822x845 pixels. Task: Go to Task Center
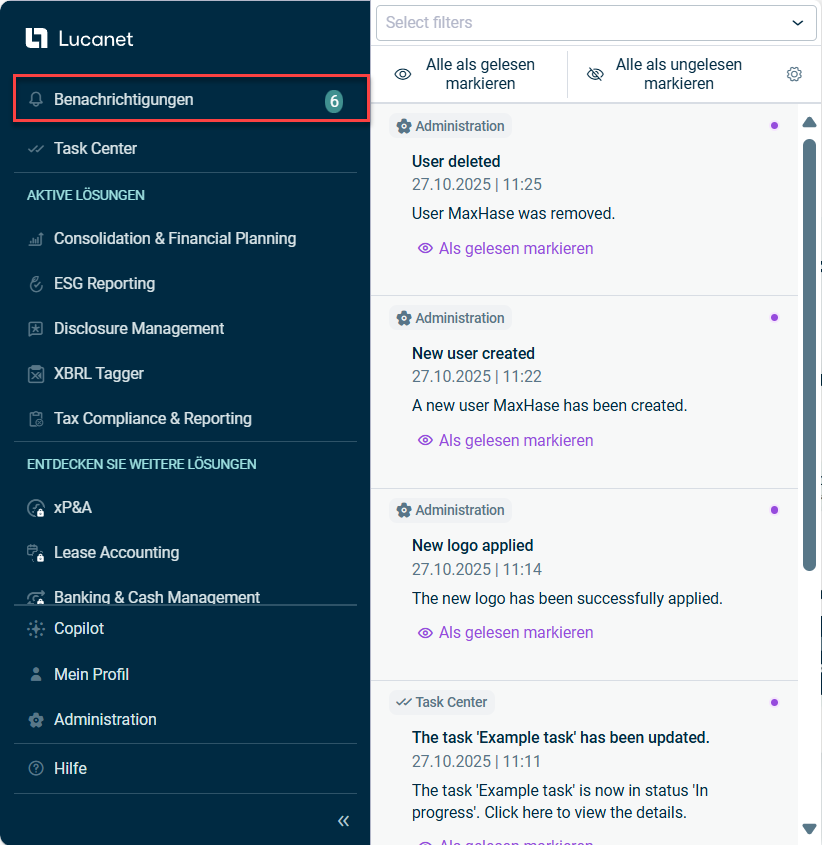[x=95, y=148]
